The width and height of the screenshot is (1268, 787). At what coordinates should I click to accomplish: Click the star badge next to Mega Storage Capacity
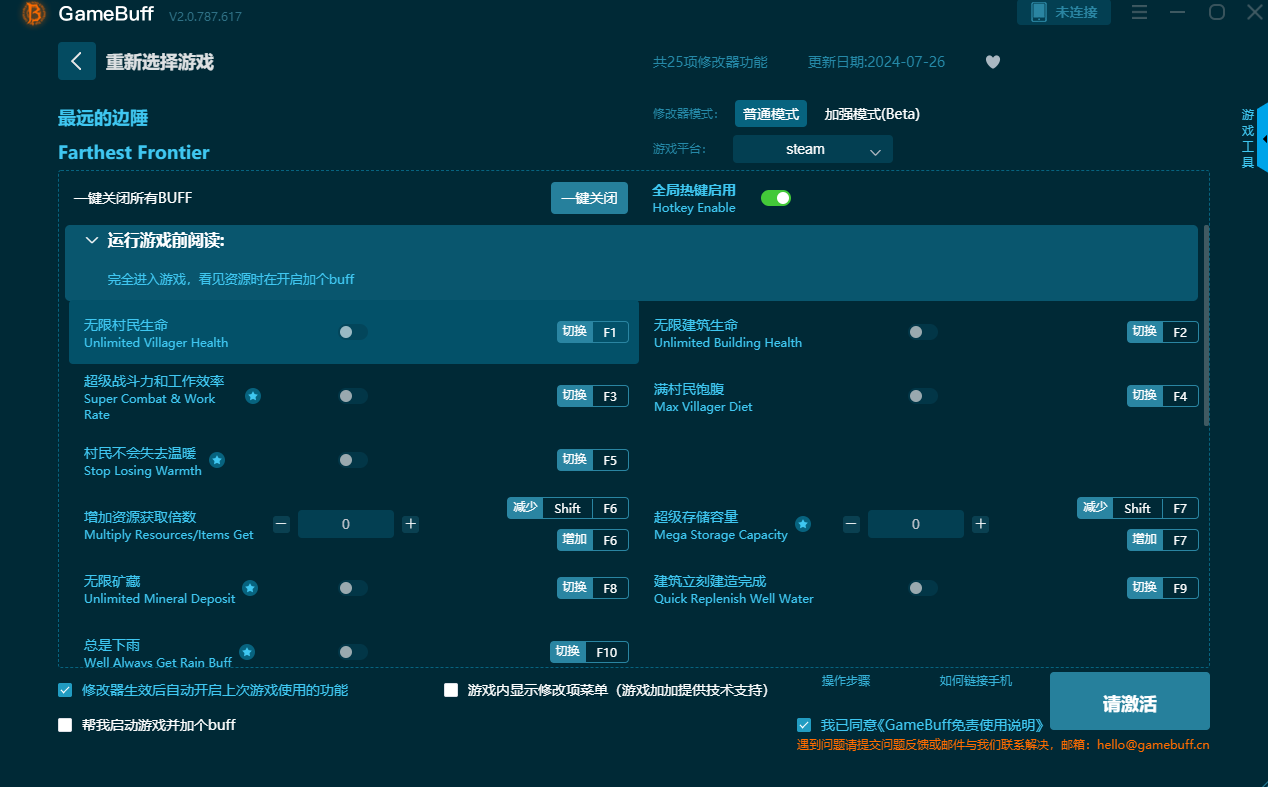point(803,524)
